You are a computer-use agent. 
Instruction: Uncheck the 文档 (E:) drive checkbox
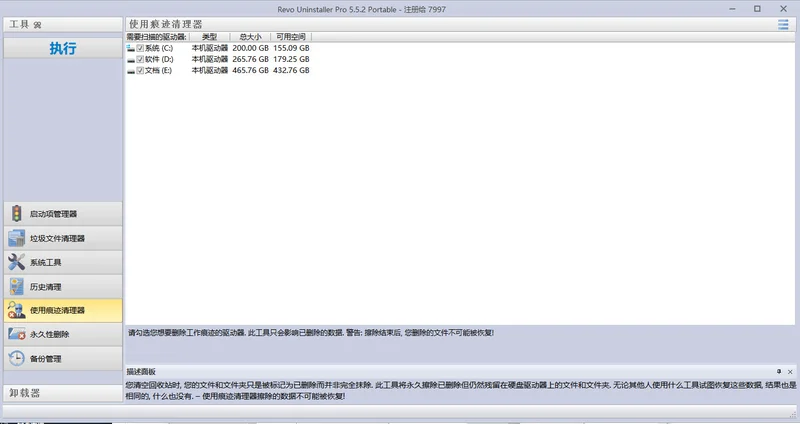(x=140, y=71)
